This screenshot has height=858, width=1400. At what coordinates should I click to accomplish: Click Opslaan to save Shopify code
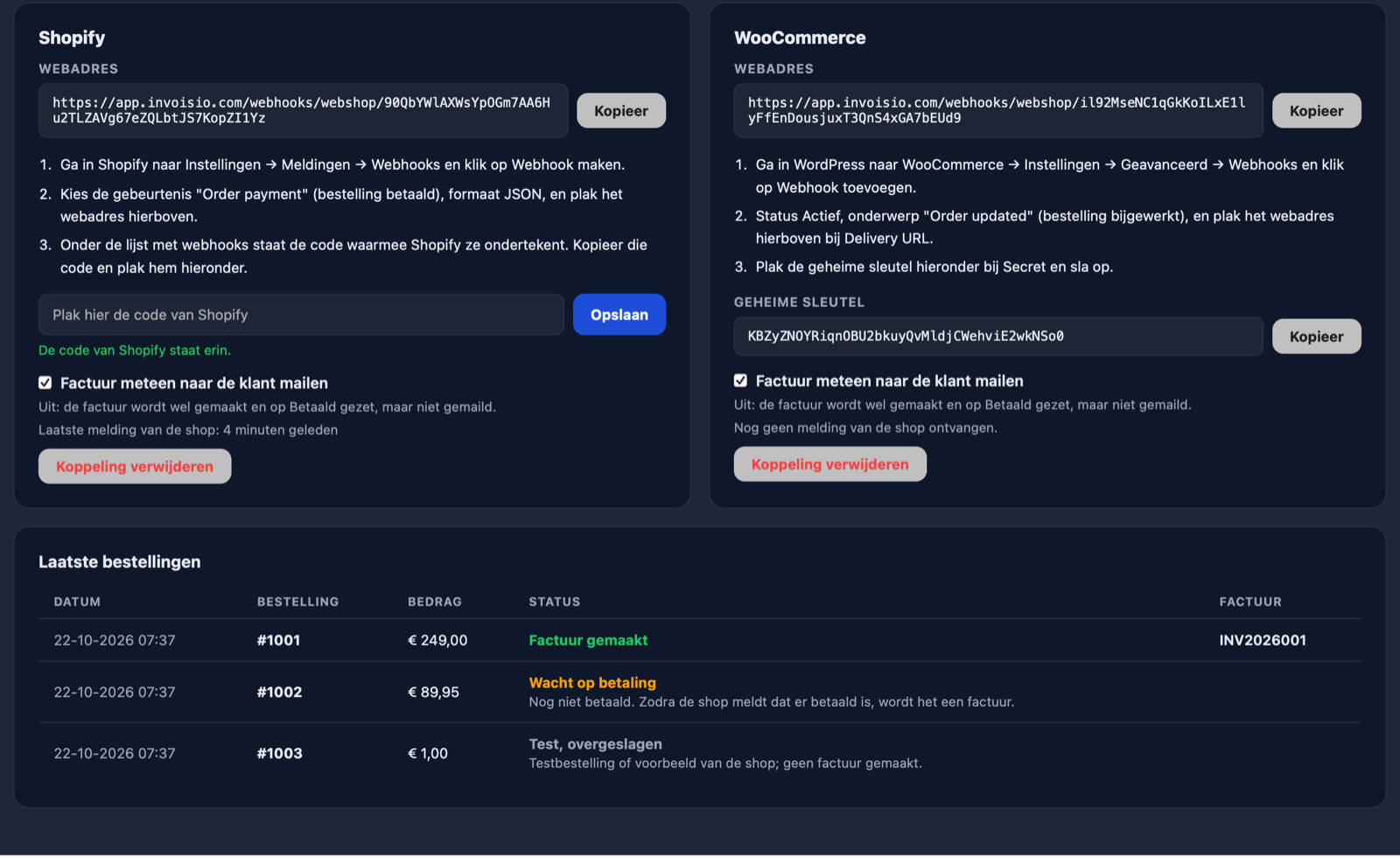pos(619,315)
